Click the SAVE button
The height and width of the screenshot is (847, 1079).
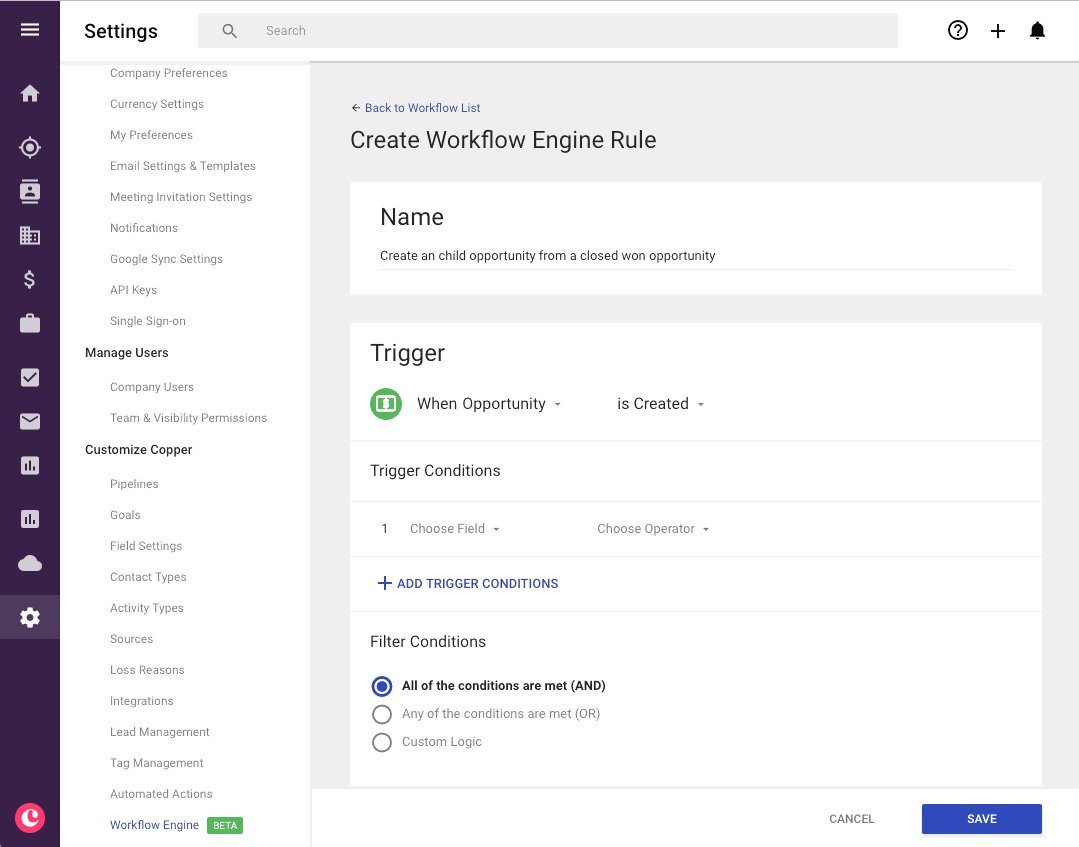tap(981, 819)
